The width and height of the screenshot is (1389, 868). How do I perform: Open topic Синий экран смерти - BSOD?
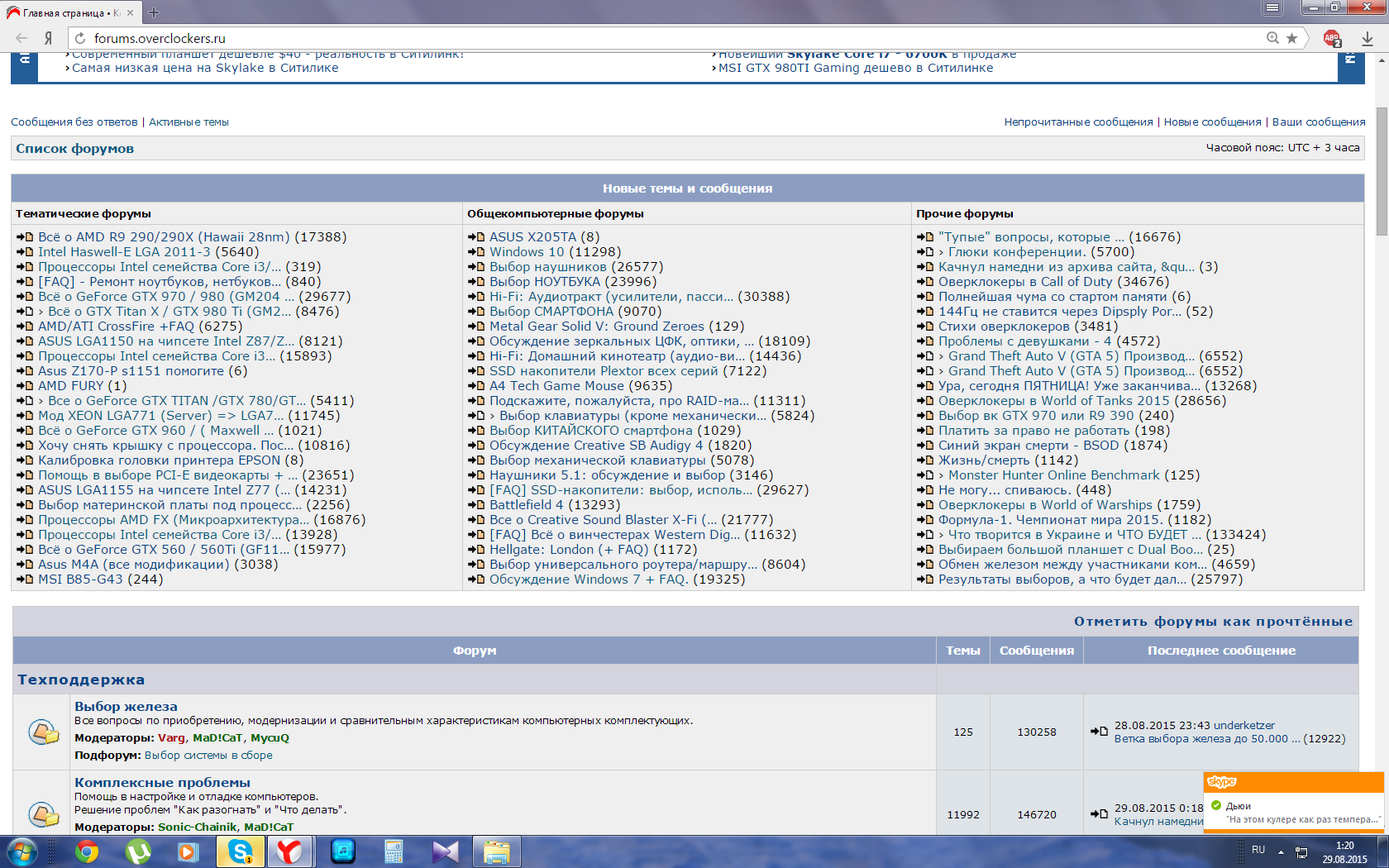1029,446
